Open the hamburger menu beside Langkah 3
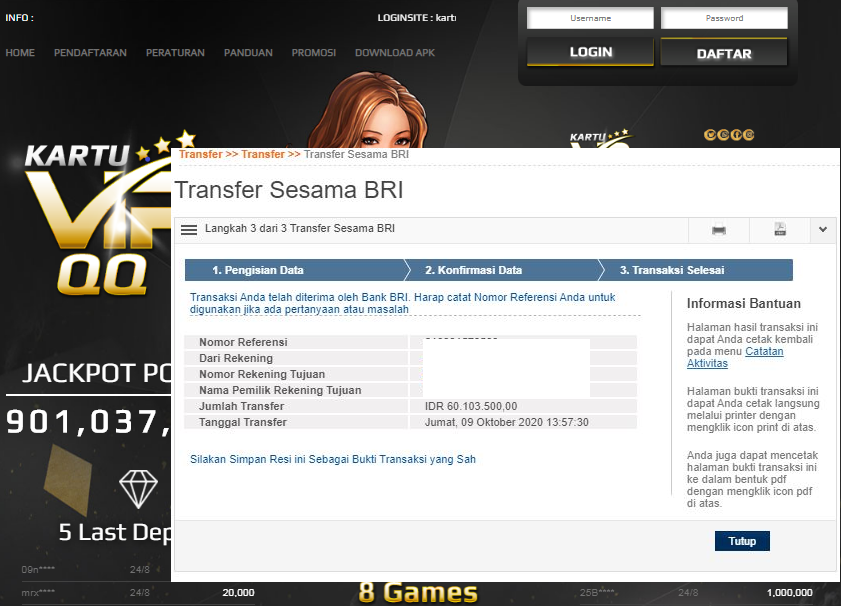Image resolution: width=841 pixels, height=606 pixels. click(189, 230)
